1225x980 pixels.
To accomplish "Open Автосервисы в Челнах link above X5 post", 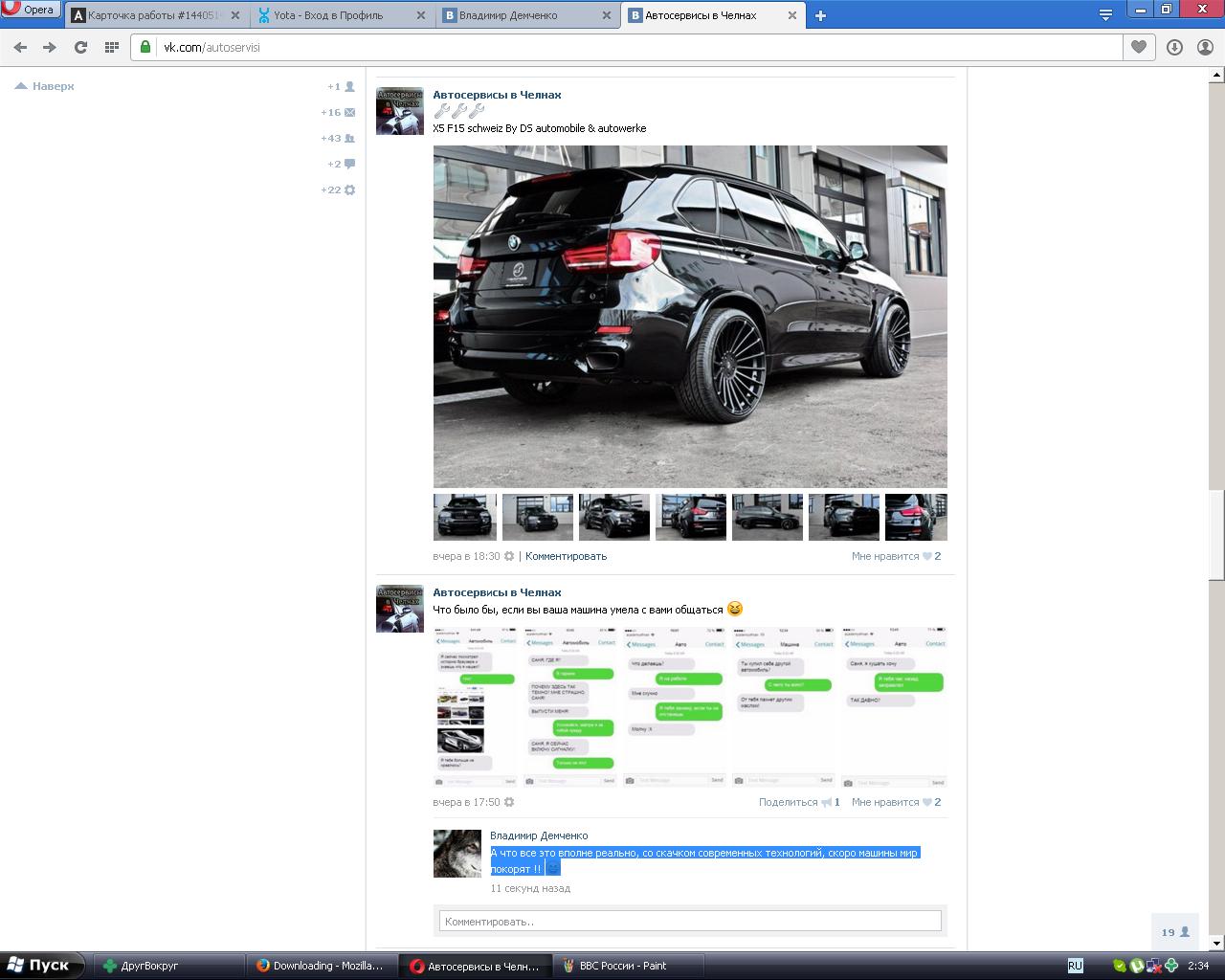I will pyautogui.click(x=497, y=95).
